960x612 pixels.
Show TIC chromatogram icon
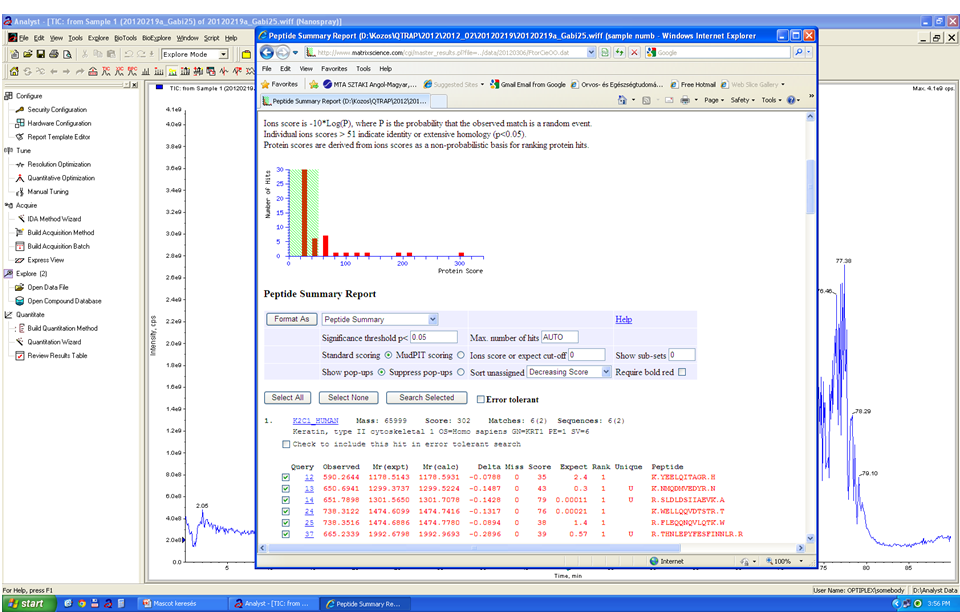click(x=107, y=72)
